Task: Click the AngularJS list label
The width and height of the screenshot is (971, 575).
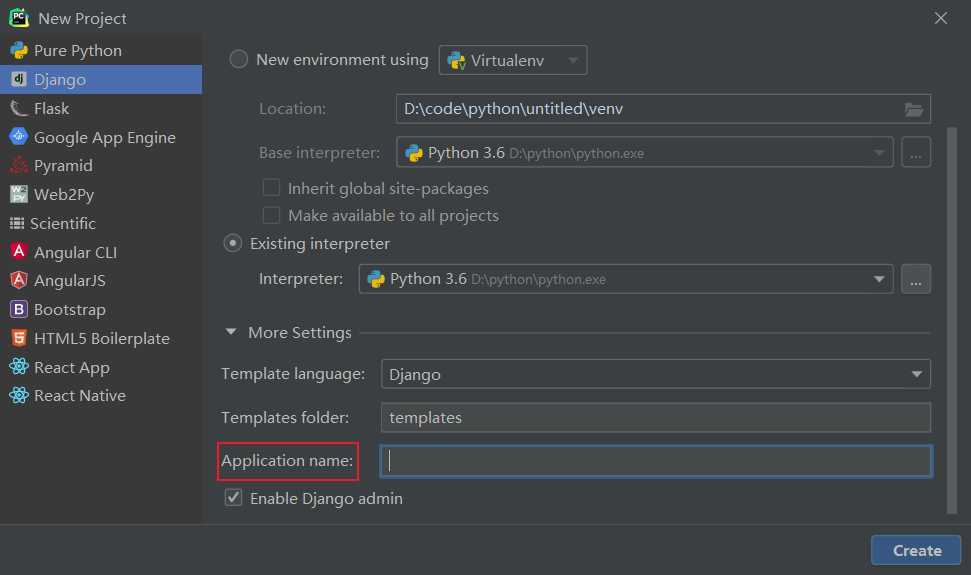Action: (70, 281)
